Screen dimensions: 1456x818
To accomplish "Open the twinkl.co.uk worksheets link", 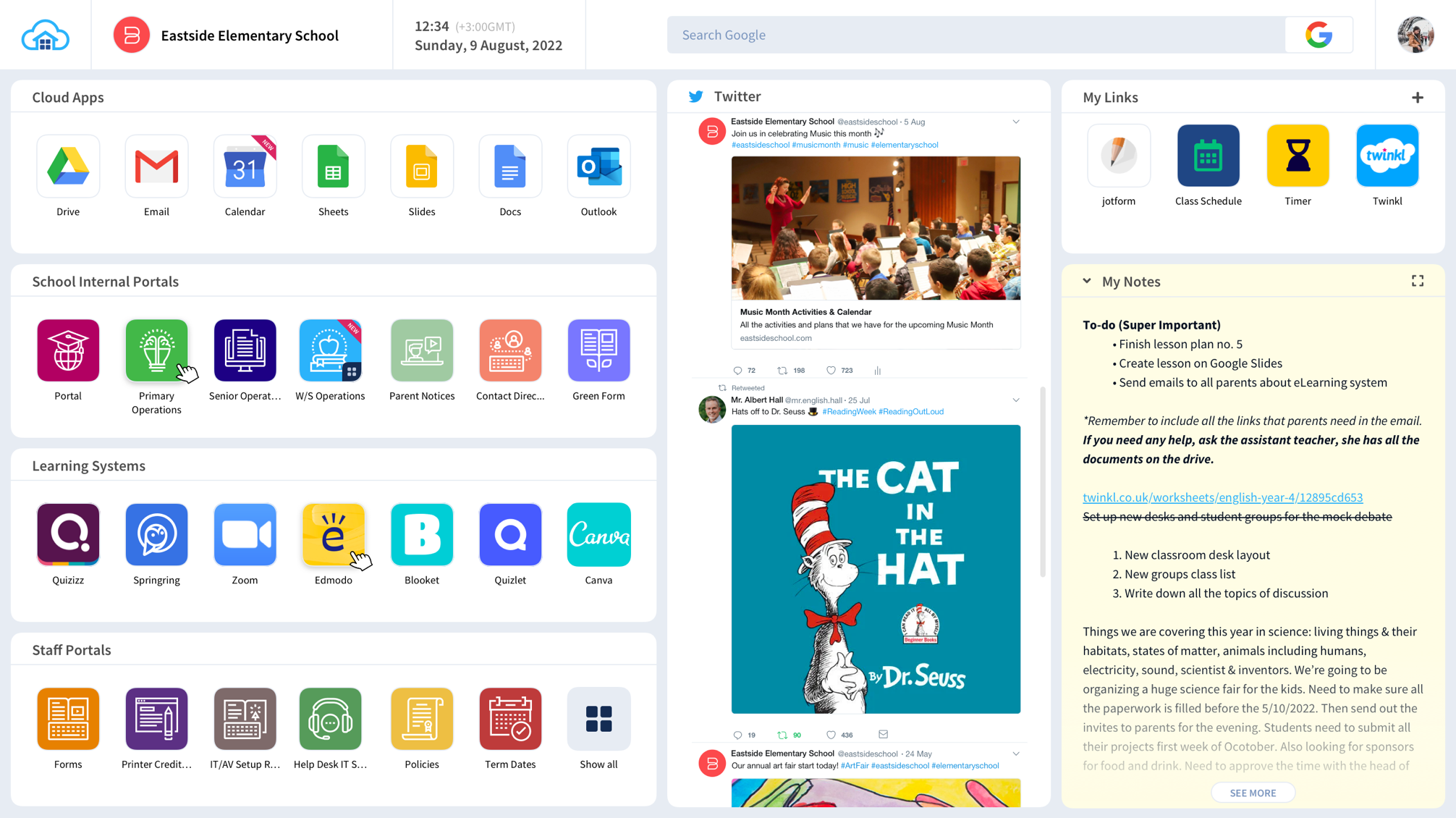I will 1222,497.
